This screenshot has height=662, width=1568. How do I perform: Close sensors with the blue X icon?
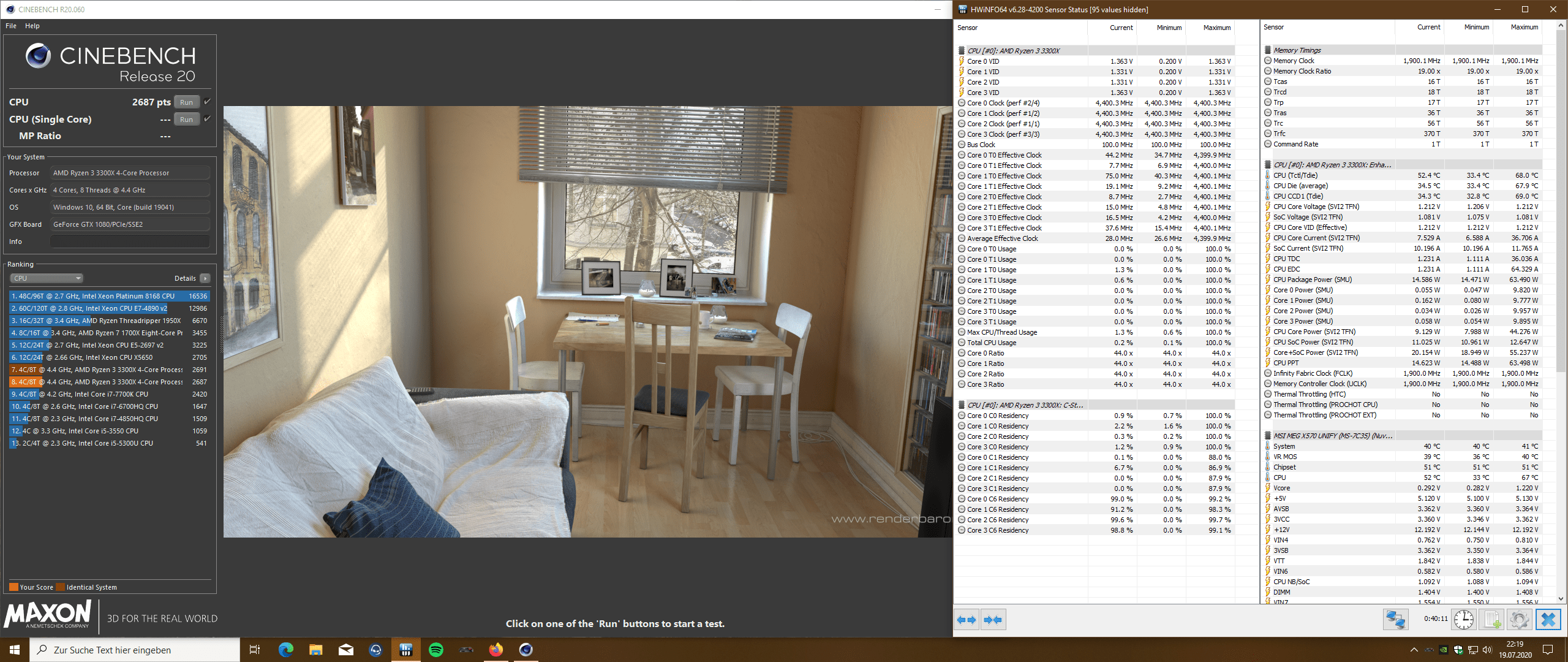pyautogui.click(x=1548, y=620)
